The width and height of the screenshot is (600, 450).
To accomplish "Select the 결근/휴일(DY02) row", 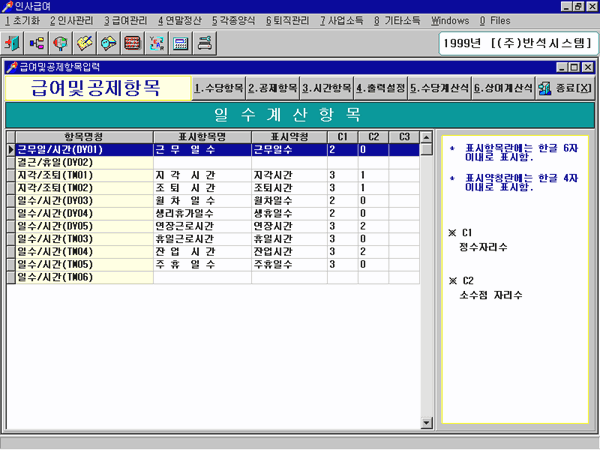I will tap(82, 162).
